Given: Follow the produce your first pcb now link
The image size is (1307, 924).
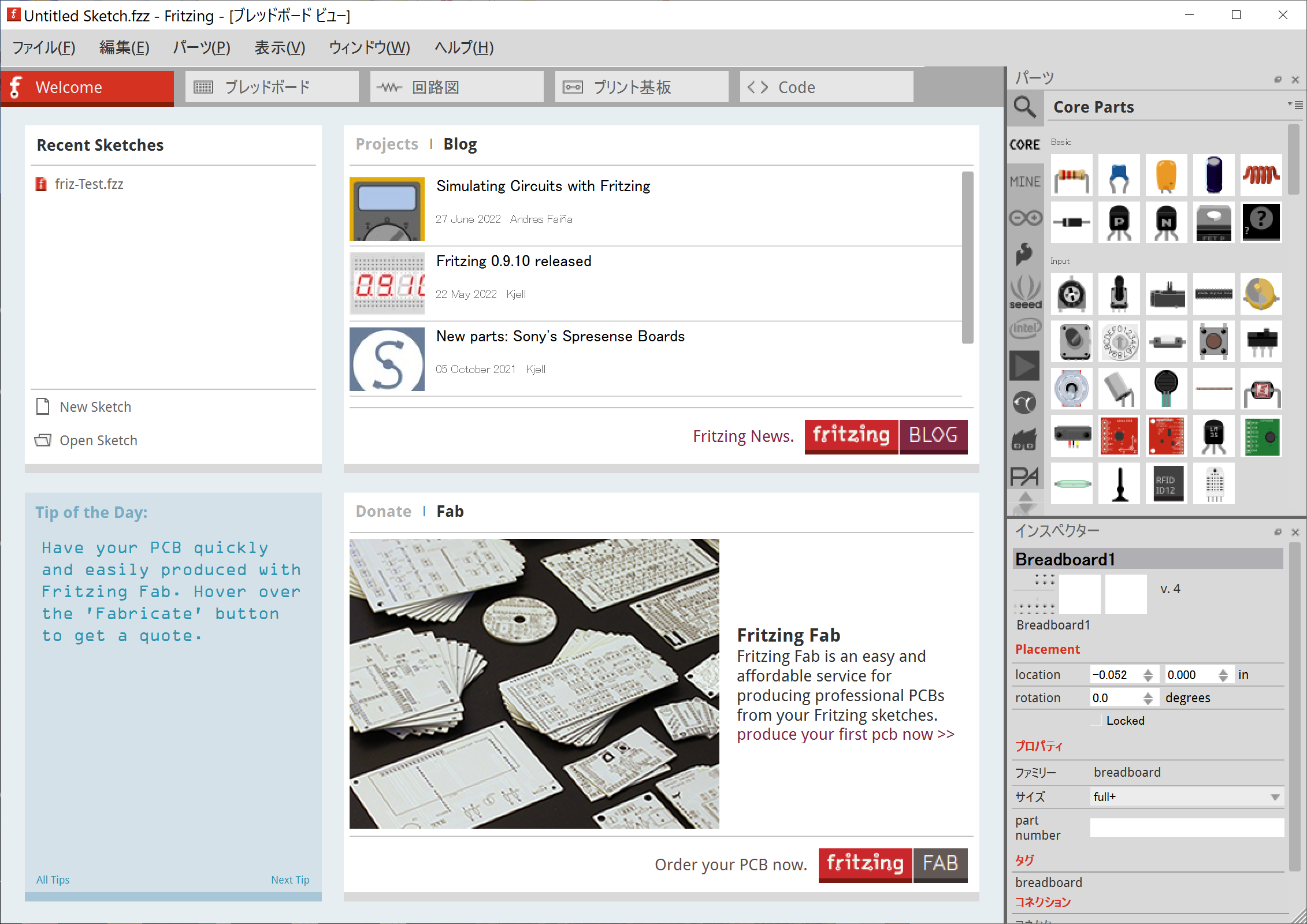Looking at the screenshot, I should tap(845, 735).
